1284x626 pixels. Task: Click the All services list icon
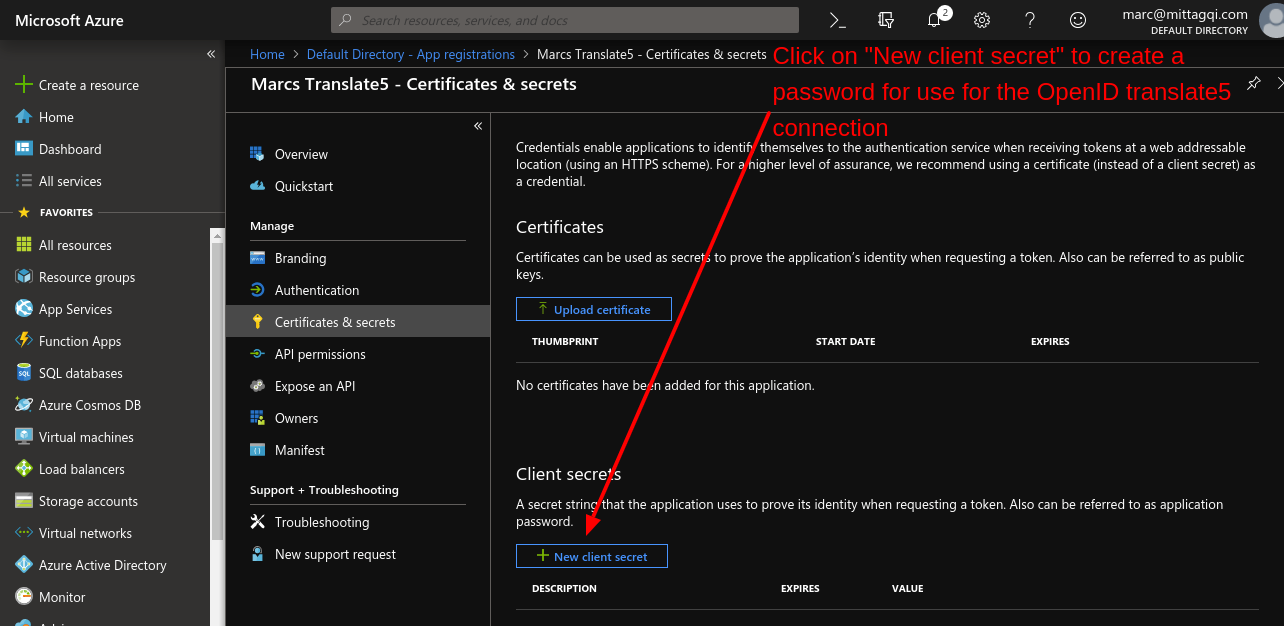pyautogui.click(x=24, y=181)
